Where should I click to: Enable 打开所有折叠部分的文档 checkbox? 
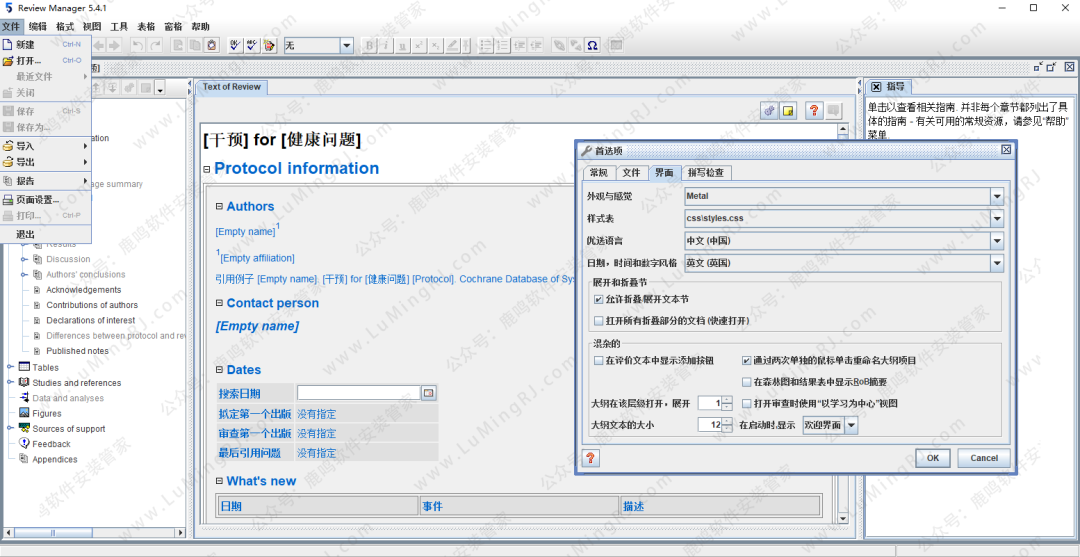coord(598,321)
